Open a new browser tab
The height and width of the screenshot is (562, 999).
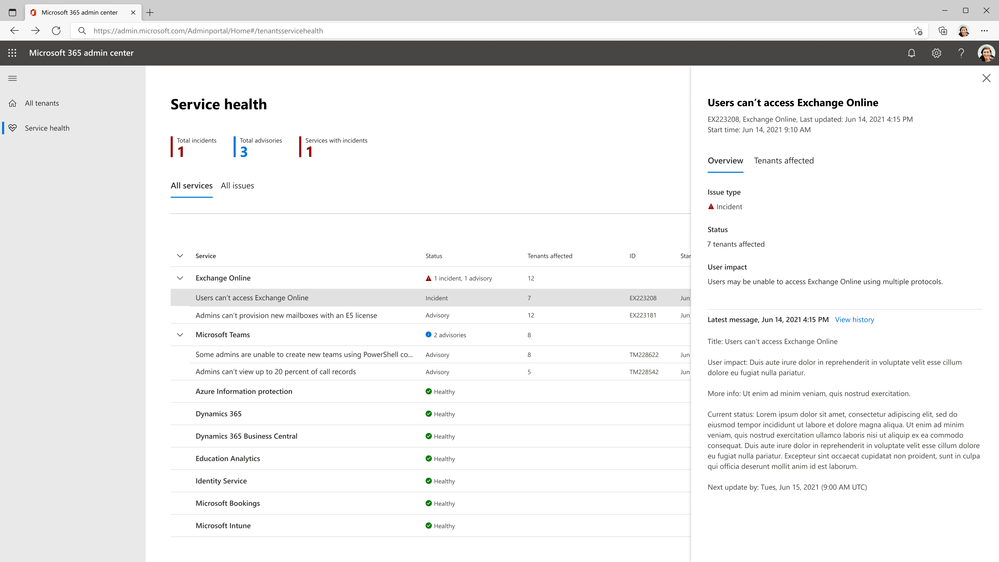pyautogui.click(x=150, y=12)
